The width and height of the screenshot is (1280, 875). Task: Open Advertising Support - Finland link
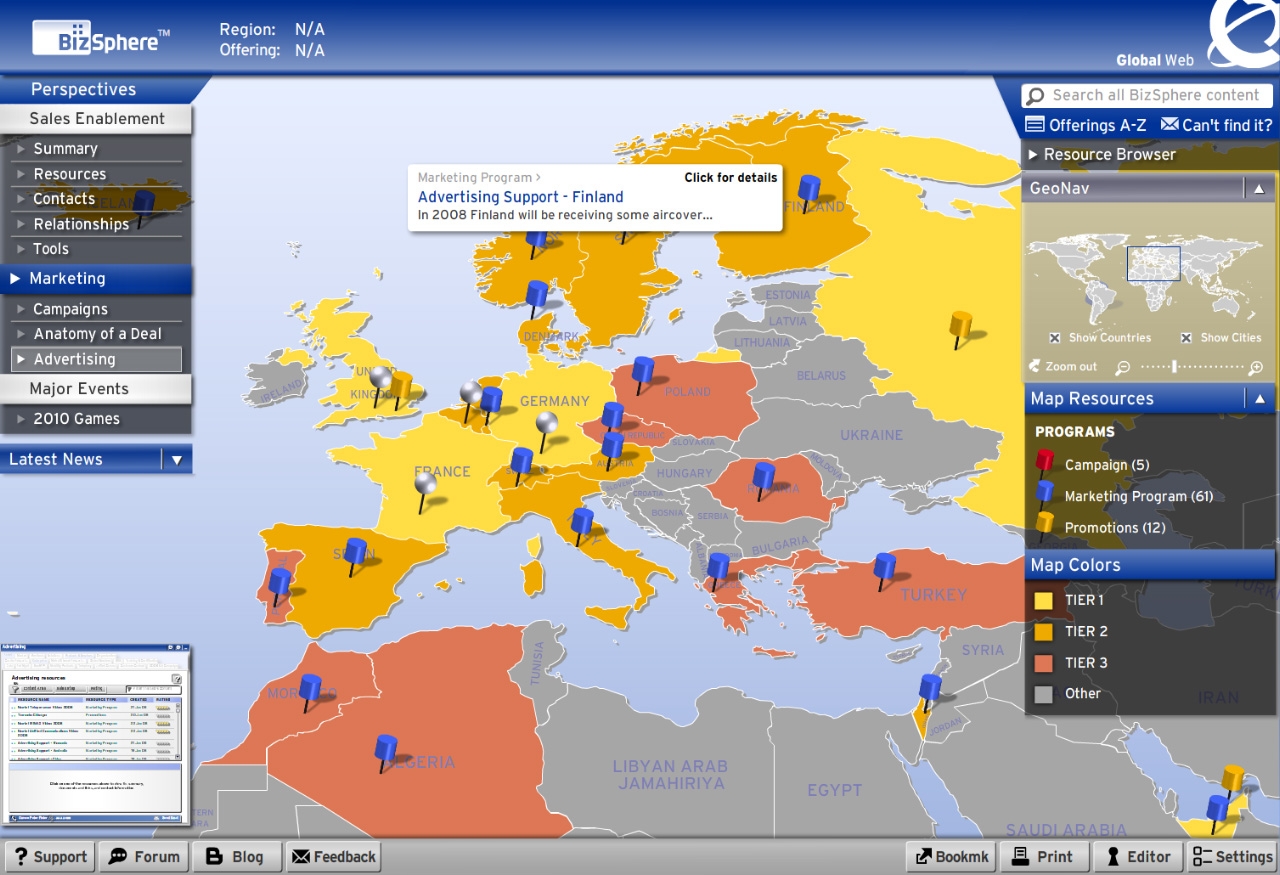[520, 197]
